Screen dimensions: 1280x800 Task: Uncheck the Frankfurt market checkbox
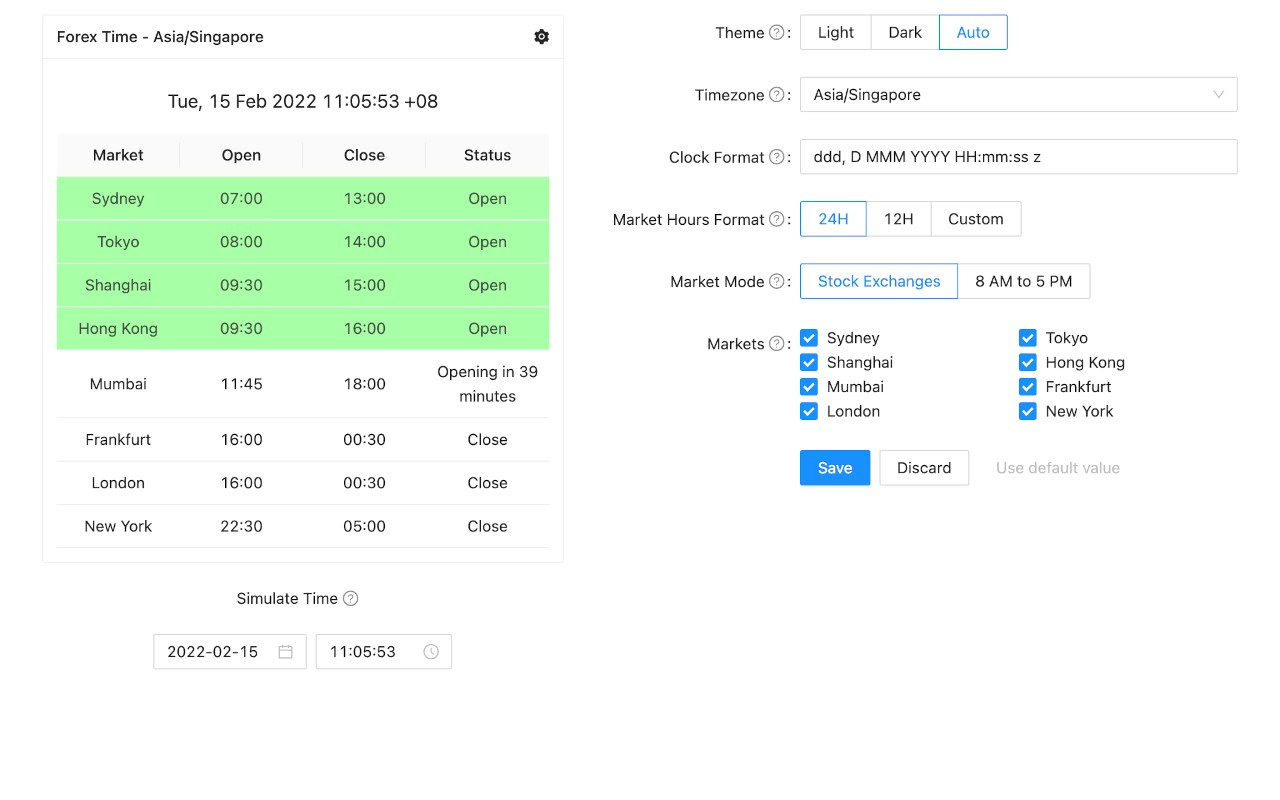point(1028,387)
